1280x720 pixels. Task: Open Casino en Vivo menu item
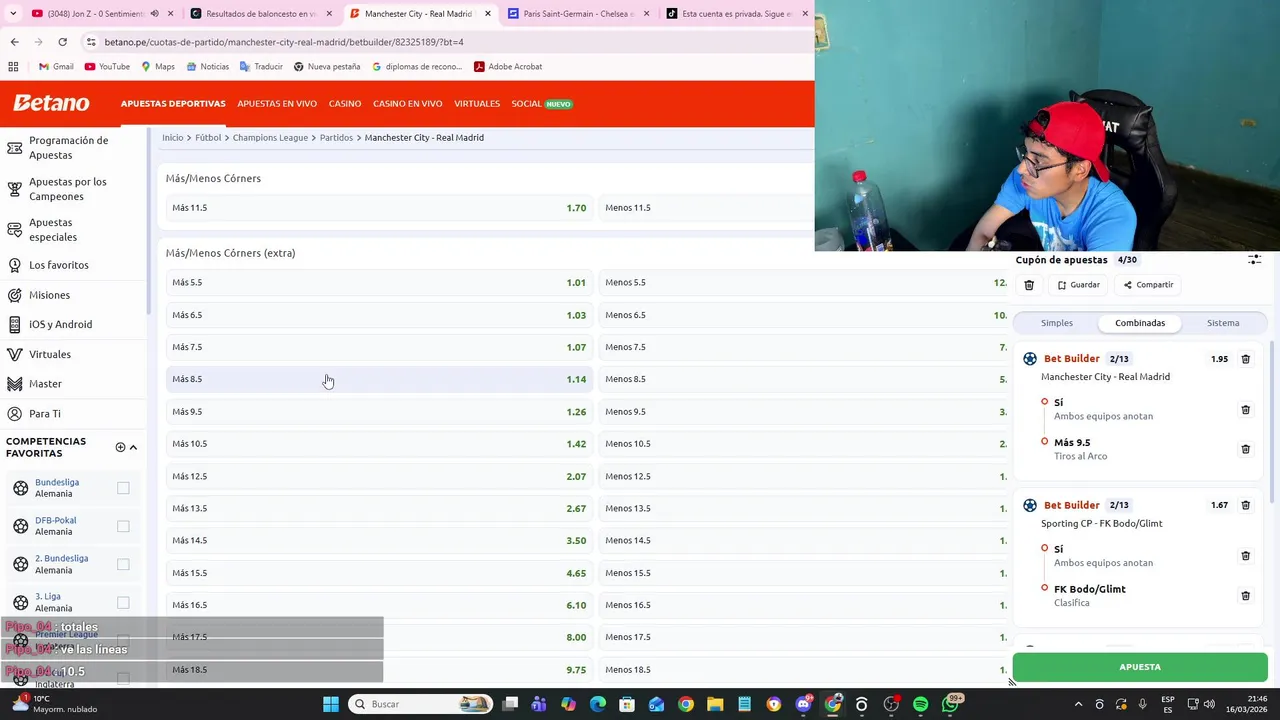[407, 104]
